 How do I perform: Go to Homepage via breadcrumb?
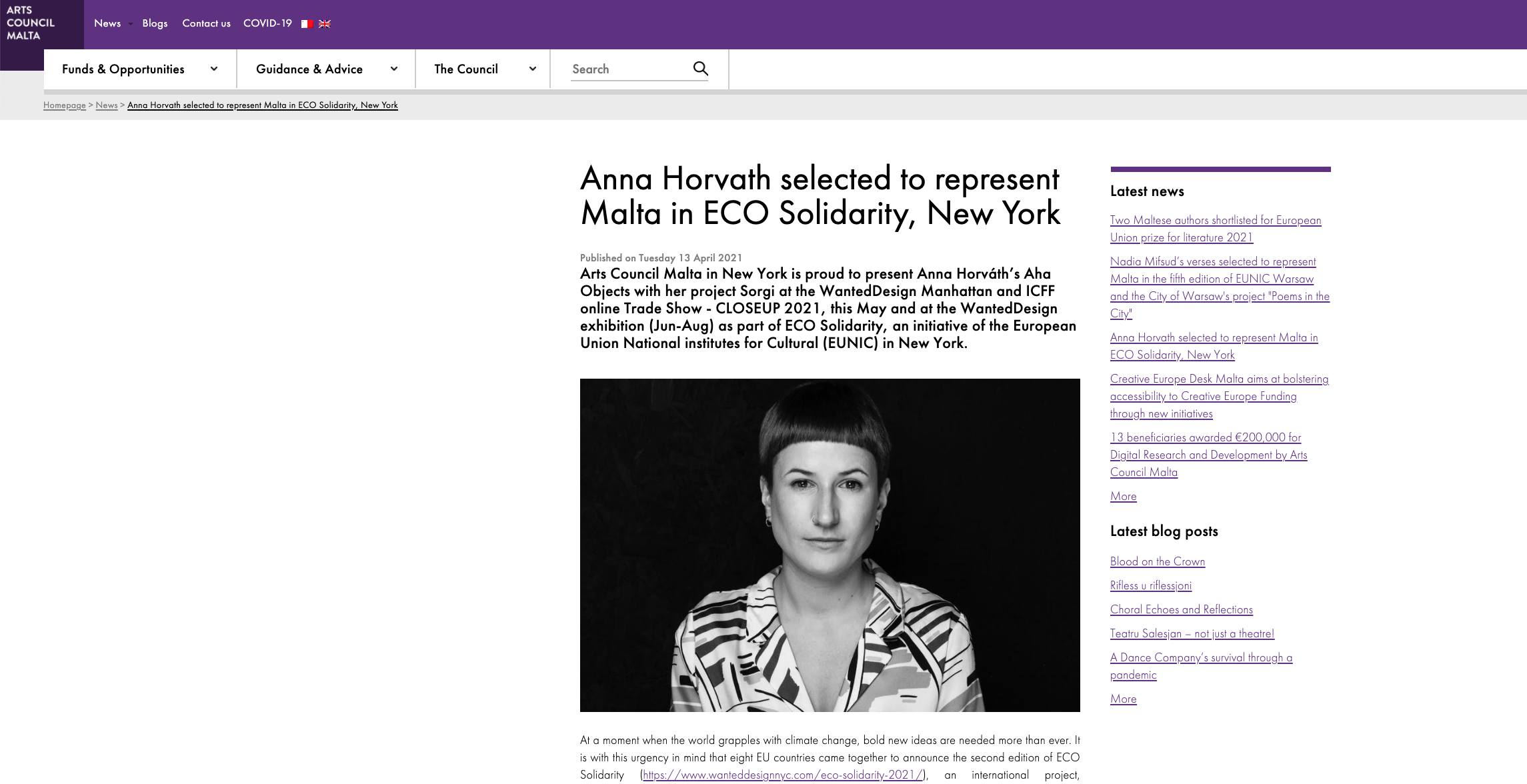pyautogui.click(x=65, y=105)
